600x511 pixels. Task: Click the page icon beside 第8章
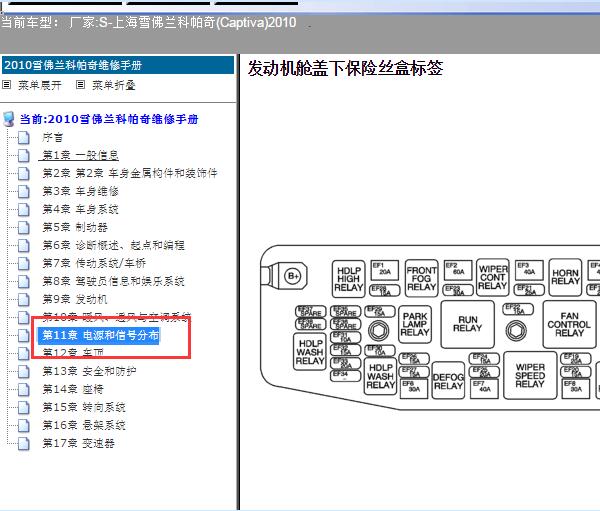(24, 281)
